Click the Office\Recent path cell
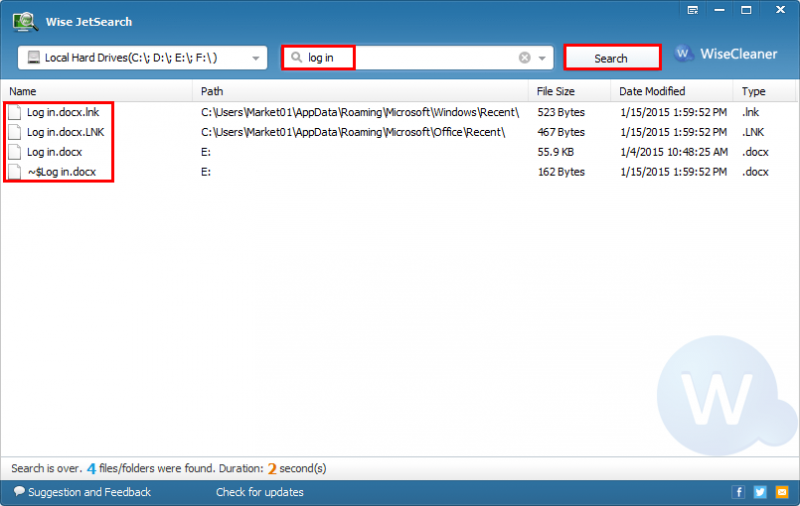Viewport: 800px width, 506px height. point(353,132)
